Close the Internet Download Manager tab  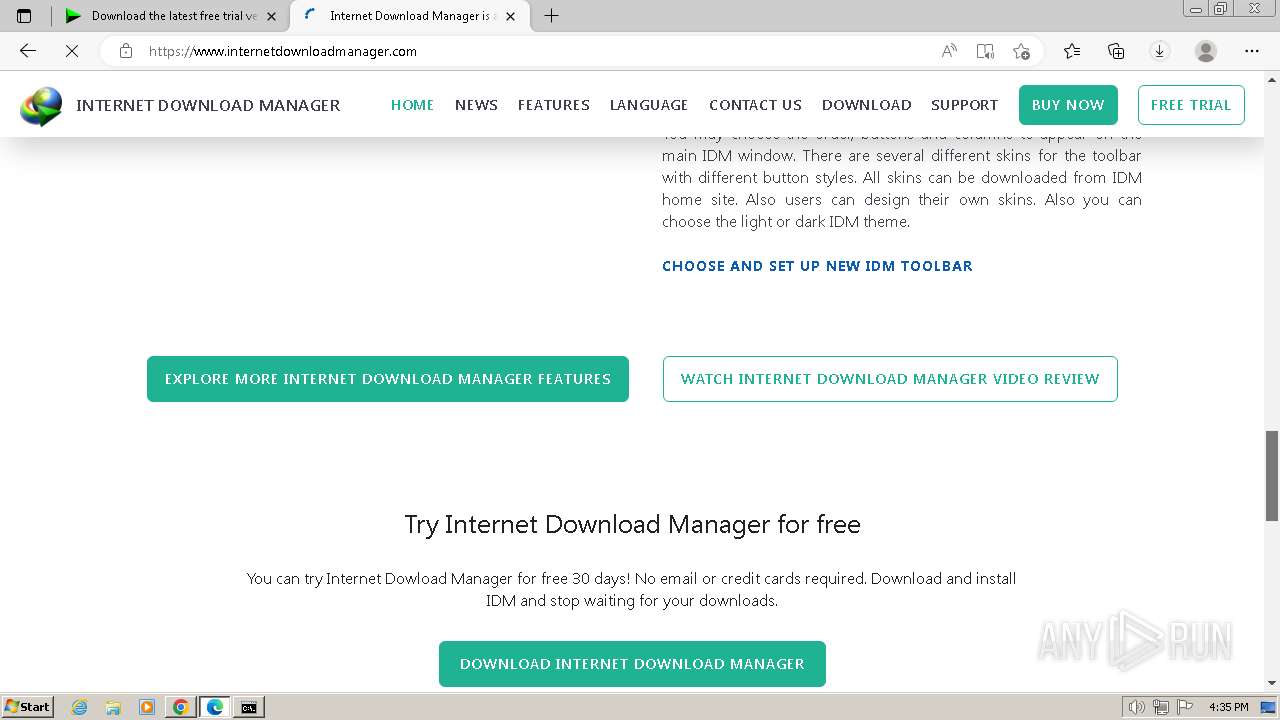click(510, 16)
